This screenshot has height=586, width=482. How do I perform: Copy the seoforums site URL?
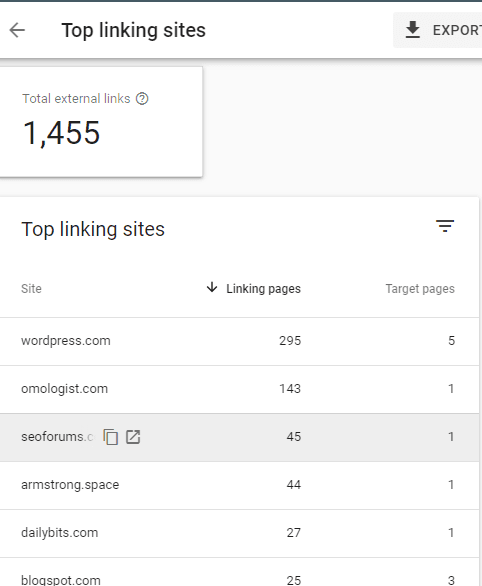pyautogui.click(x=111, y=437)
